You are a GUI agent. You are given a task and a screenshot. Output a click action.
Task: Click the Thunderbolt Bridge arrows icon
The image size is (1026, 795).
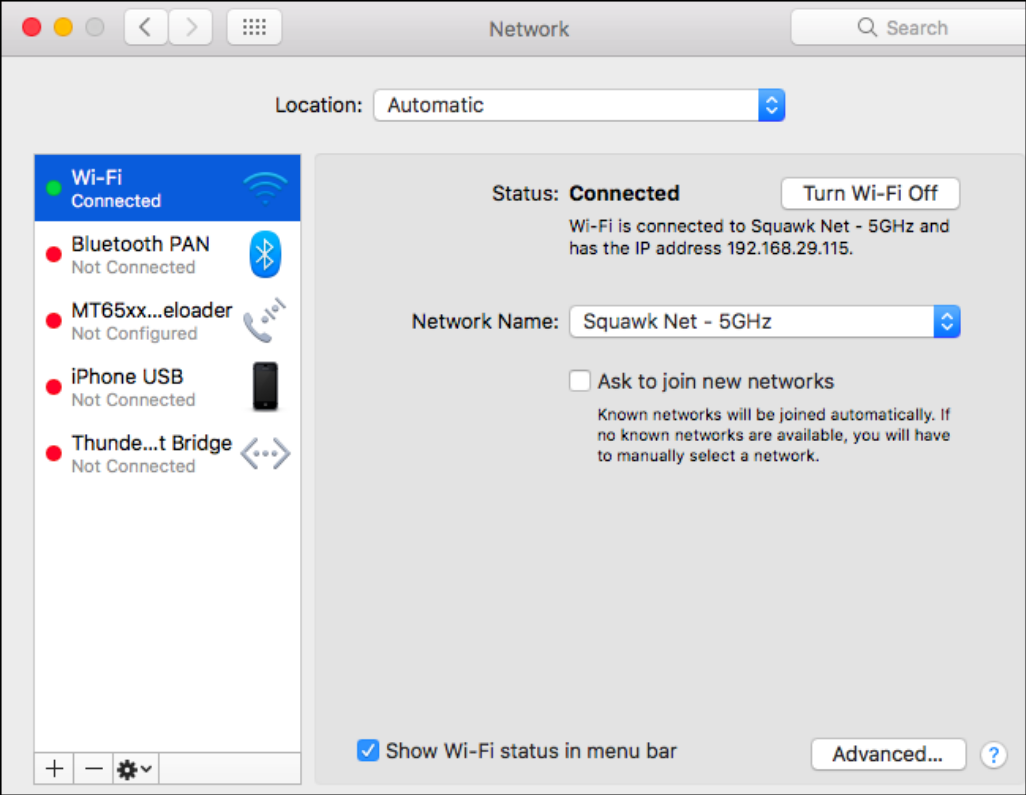(265, 454)
